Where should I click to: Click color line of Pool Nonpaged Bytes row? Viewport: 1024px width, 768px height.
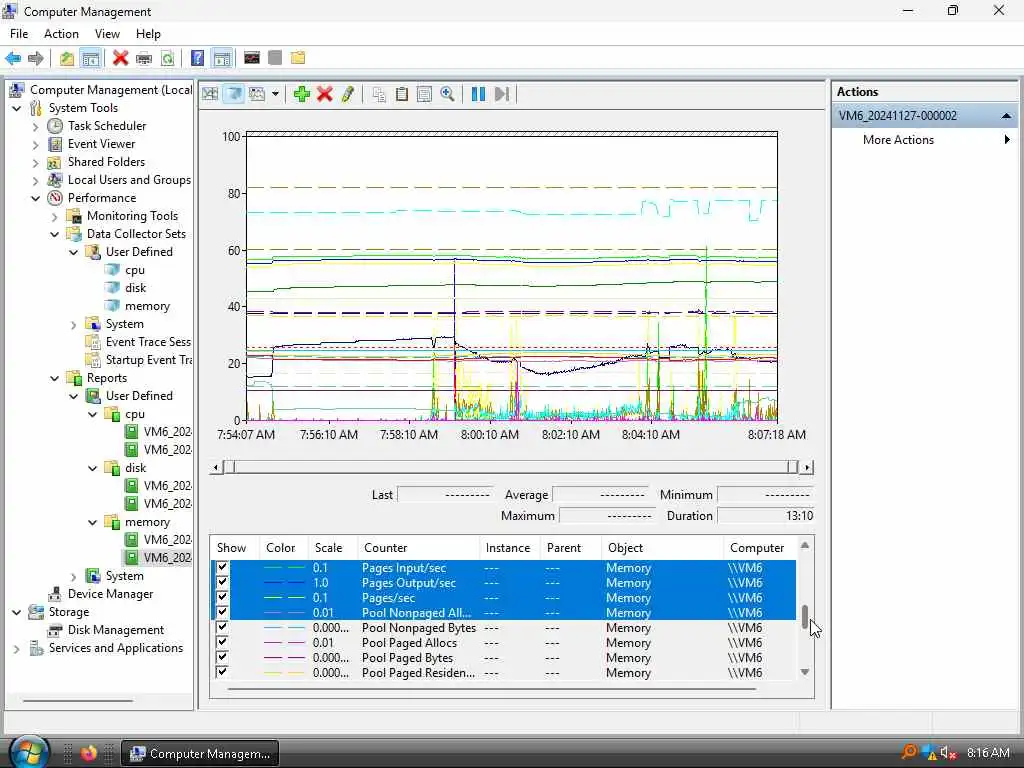[284, 628]
